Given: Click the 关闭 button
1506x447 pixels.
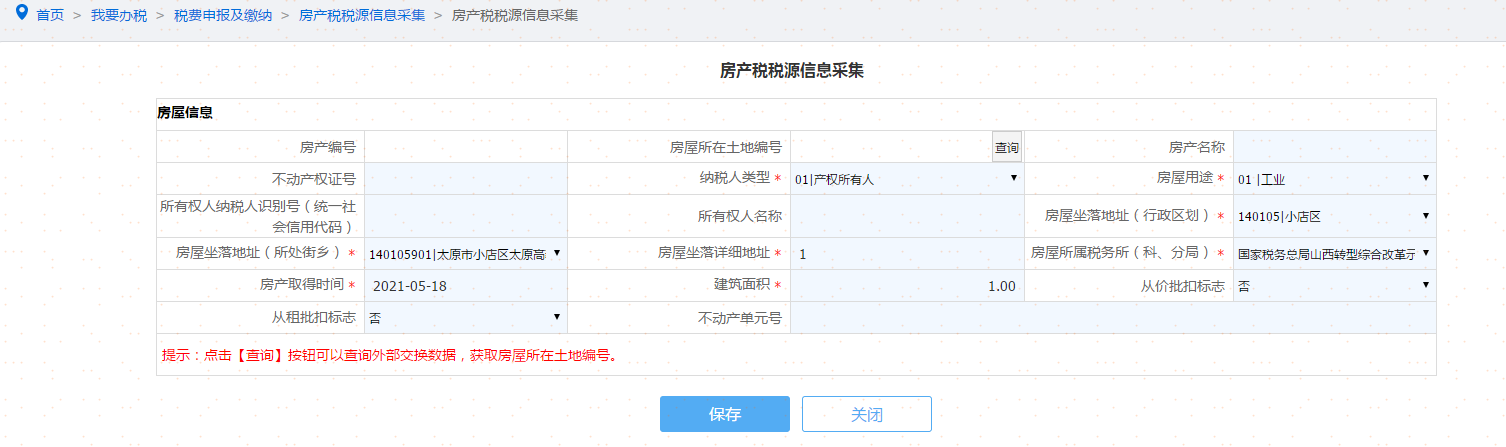Looking at the screenshot, I should [866, 414].
